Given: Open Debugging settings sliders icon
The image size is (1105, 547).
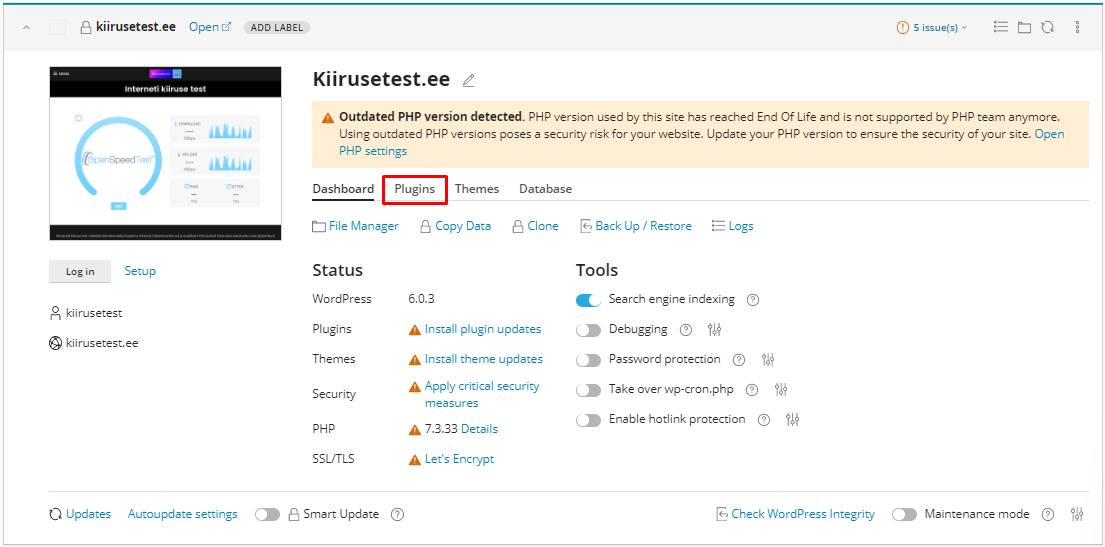Looking at the screenshot, I should pos(715,330).
